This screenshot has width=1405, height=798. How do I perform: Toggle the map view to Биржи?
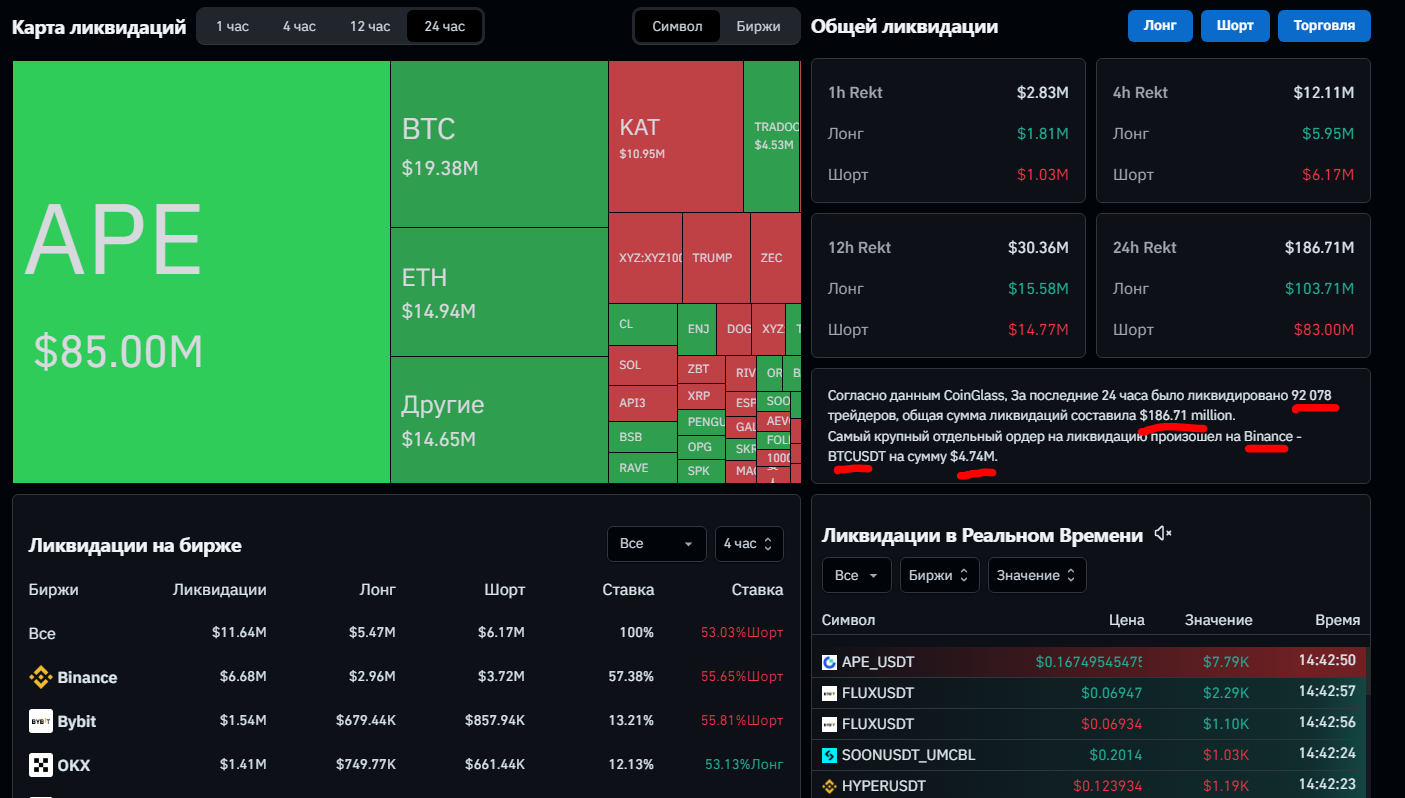pos(758,26)
